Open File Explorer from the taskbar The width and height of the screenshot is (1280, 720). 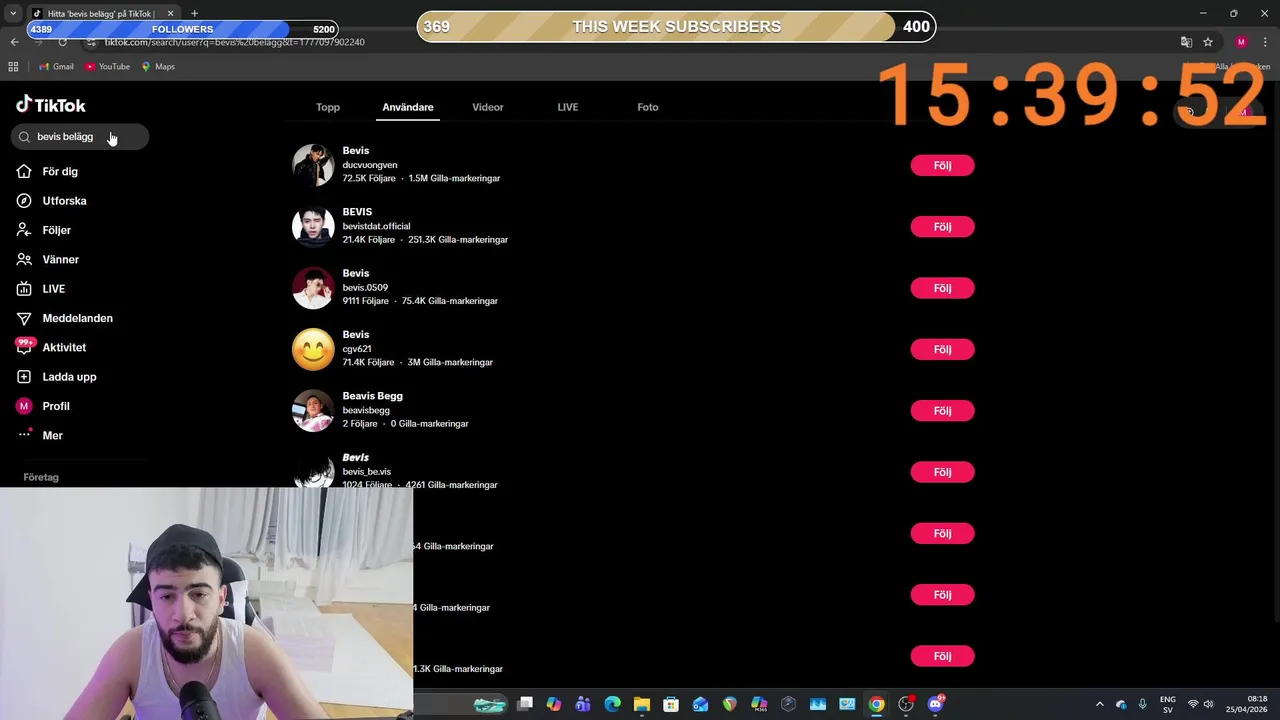click(642, 704)
